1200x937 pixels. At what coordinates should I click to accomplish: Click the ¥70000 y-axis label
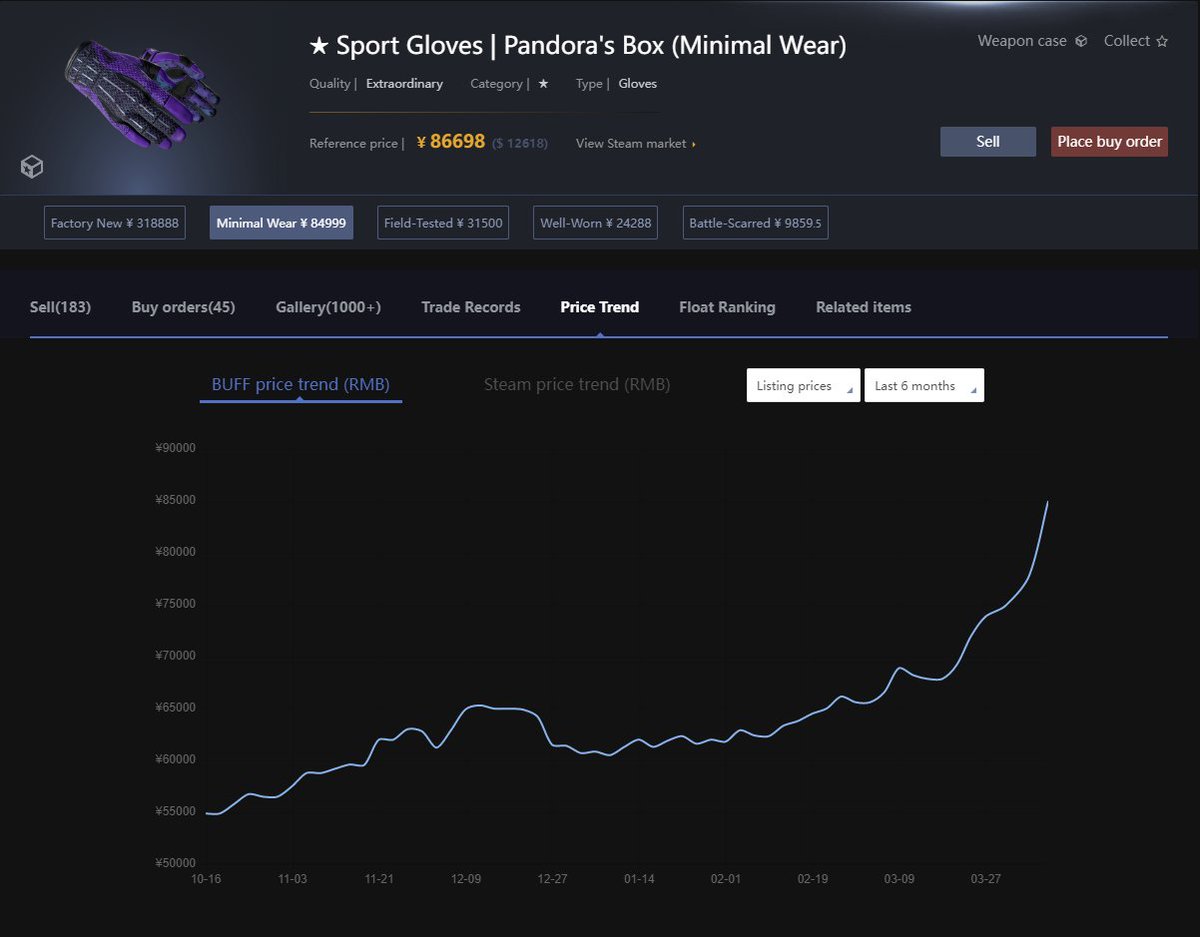point(175,656)
